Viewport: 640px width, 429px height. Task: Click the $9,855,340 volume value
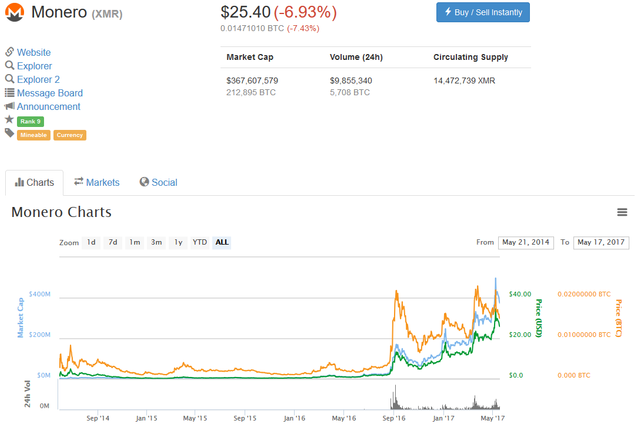[351, 80]
